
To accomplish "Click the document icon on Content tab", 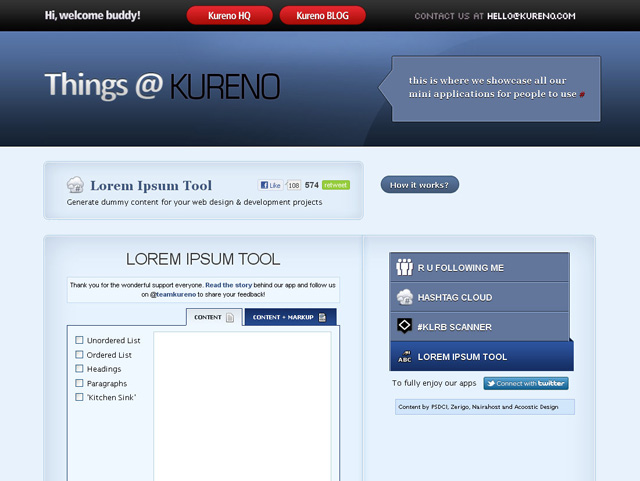I will pos(230,318).
